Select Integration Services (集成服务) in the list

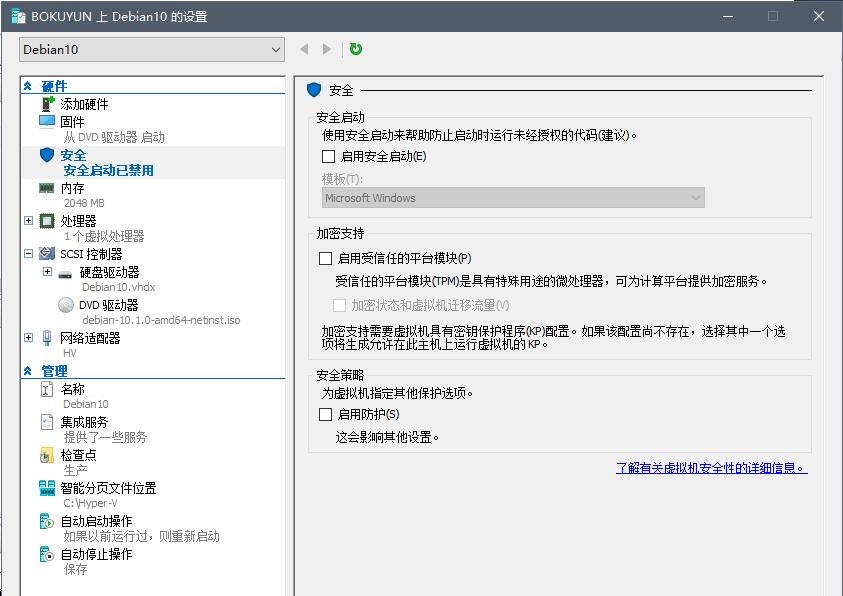(84, 422)
